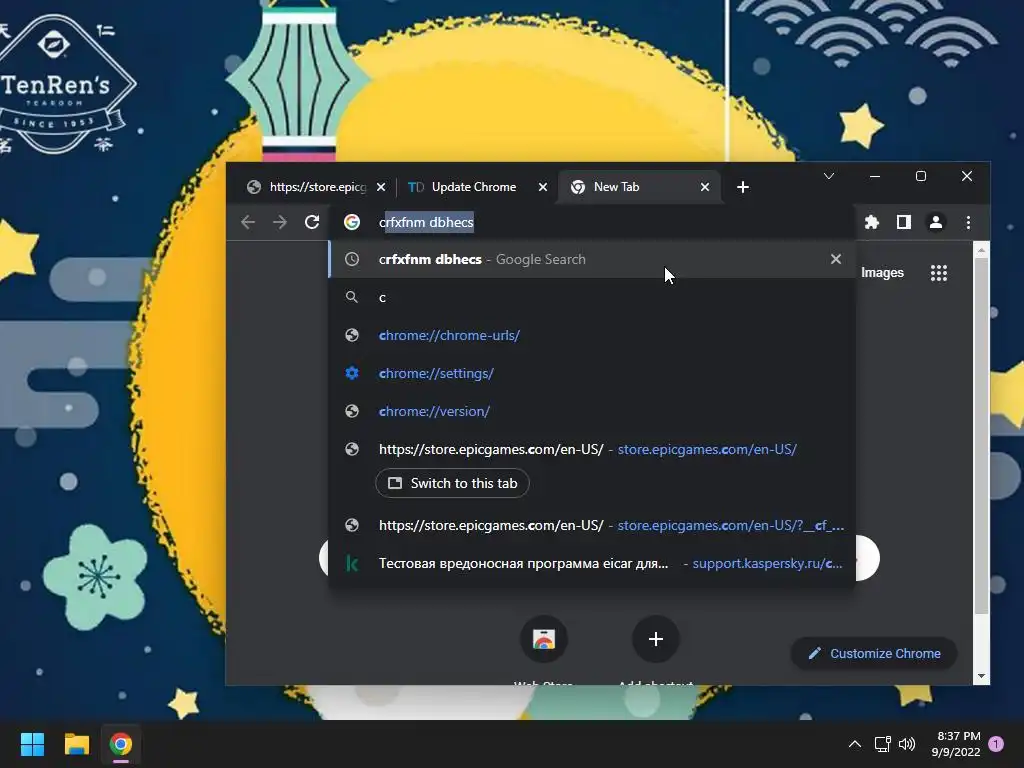
Task: Open the profile avatar menu
Action: point(936,222)
